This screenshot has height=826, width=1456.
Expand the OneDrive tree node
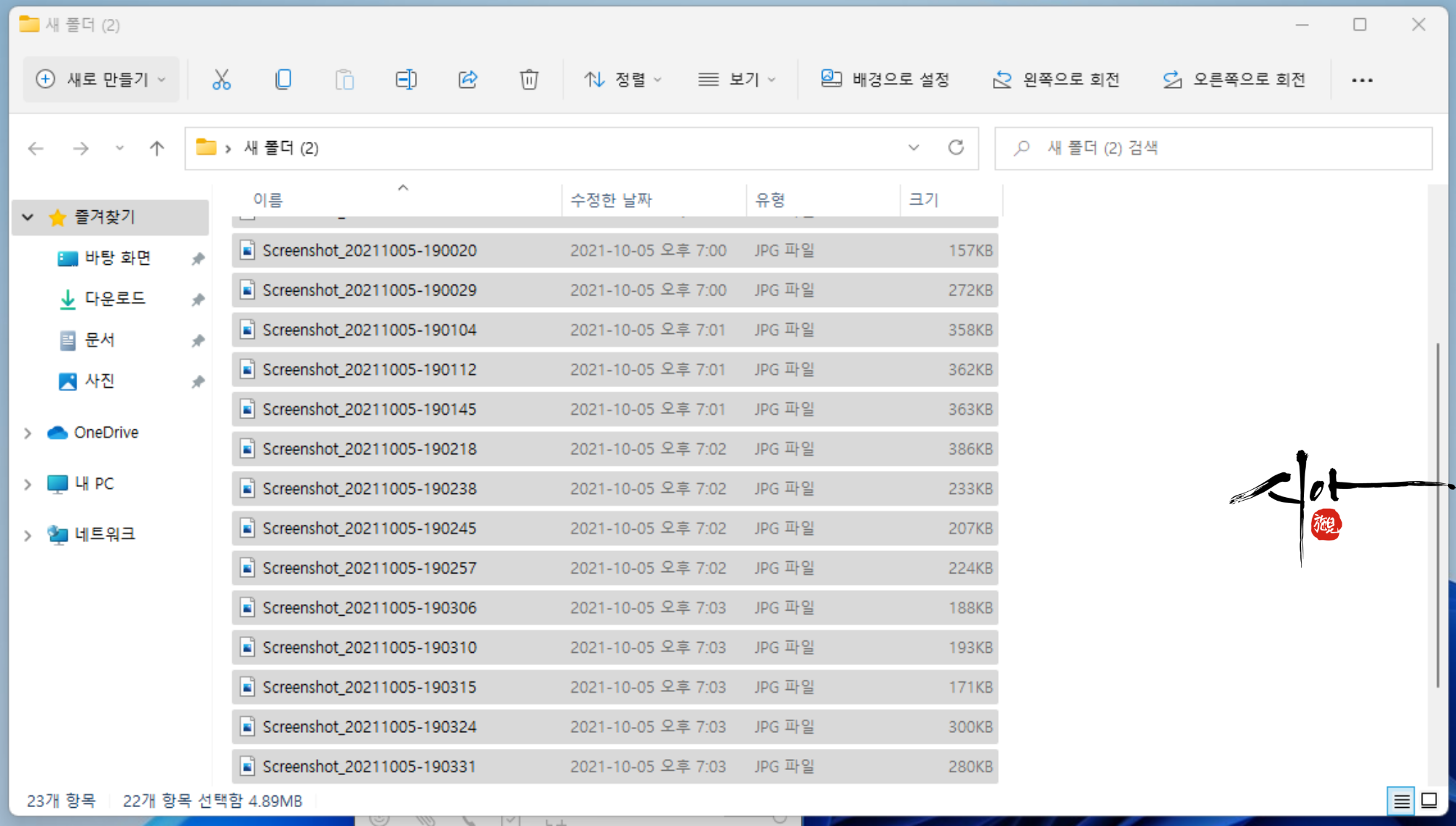pos(28,433)
